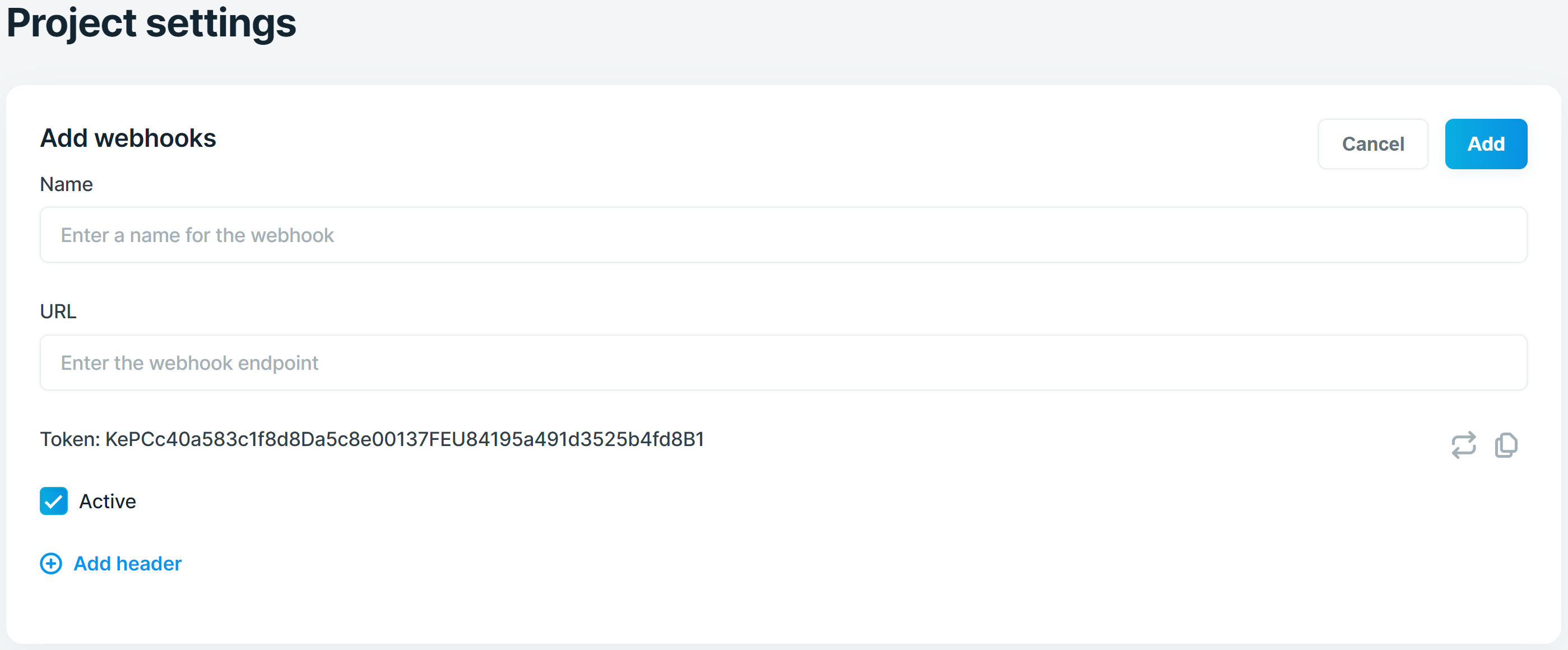Viewport: 1568px width, 650px height.
Task: Toggle the Active checkbox
Action: click(x=54, y=501)
